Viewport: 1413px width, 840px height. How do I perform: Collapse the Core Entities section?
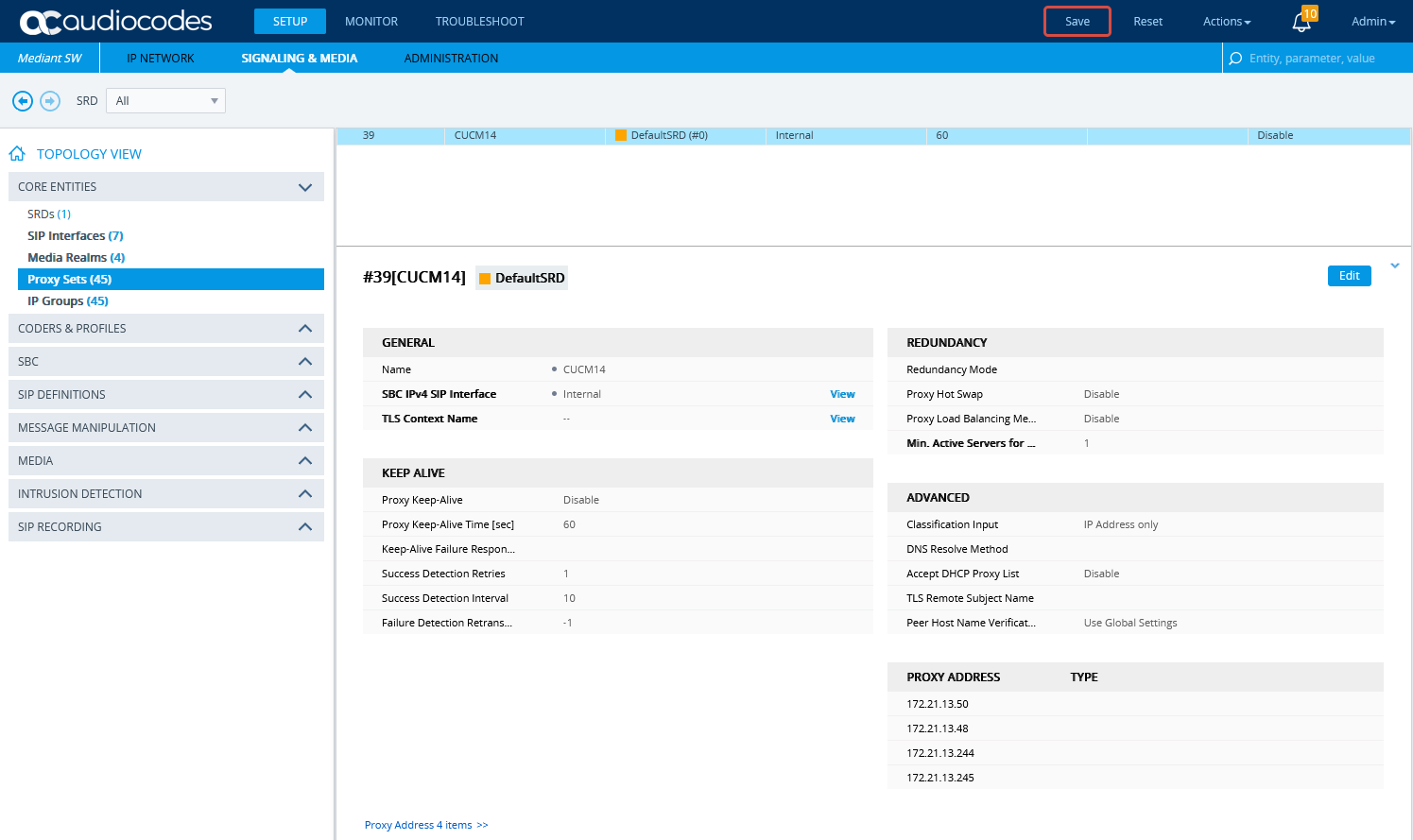coord(166,187)
